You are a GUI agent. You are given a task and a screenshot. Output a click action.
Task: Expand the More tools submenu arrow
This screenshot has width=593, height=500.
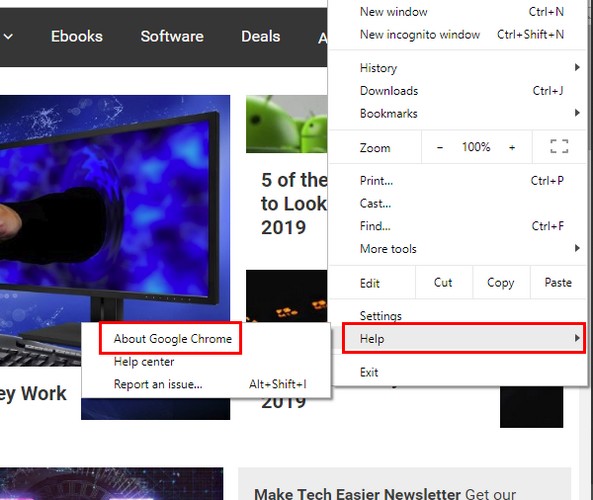coord(577,248)
